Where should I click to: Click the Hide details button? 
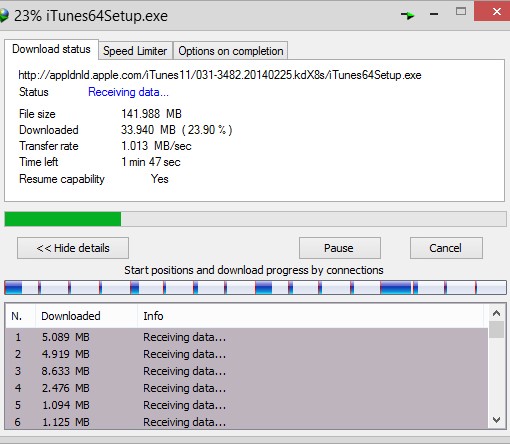[x=73, y=248]
